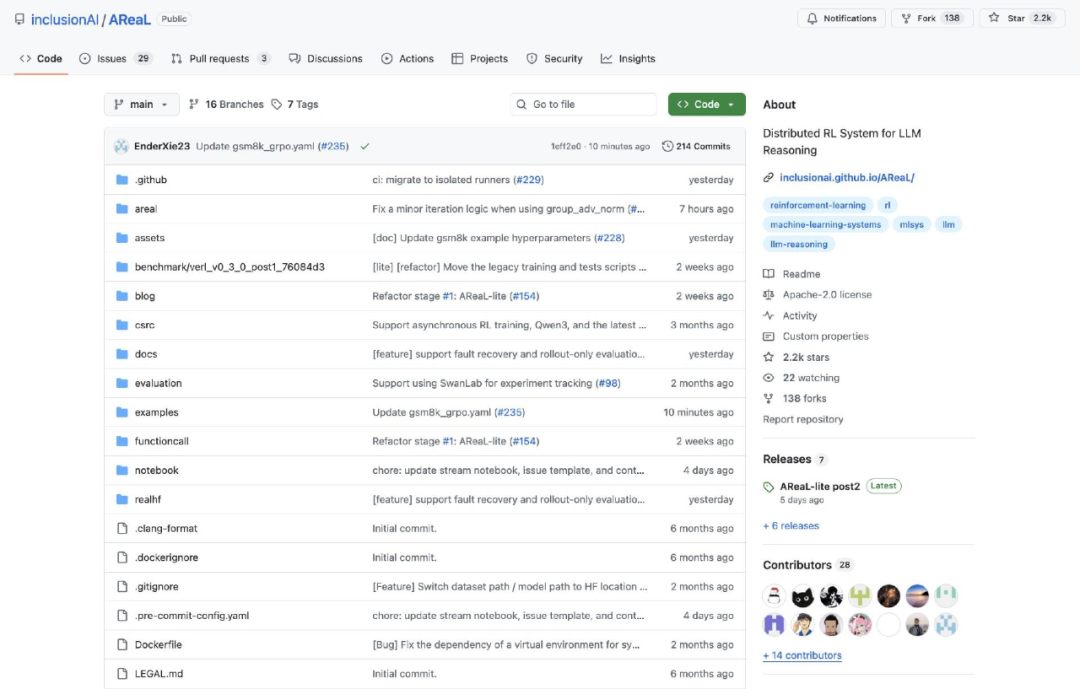Select the reinforcement-learning topic tag
The width and height of the screenshot is (1080, 689).
818,205
